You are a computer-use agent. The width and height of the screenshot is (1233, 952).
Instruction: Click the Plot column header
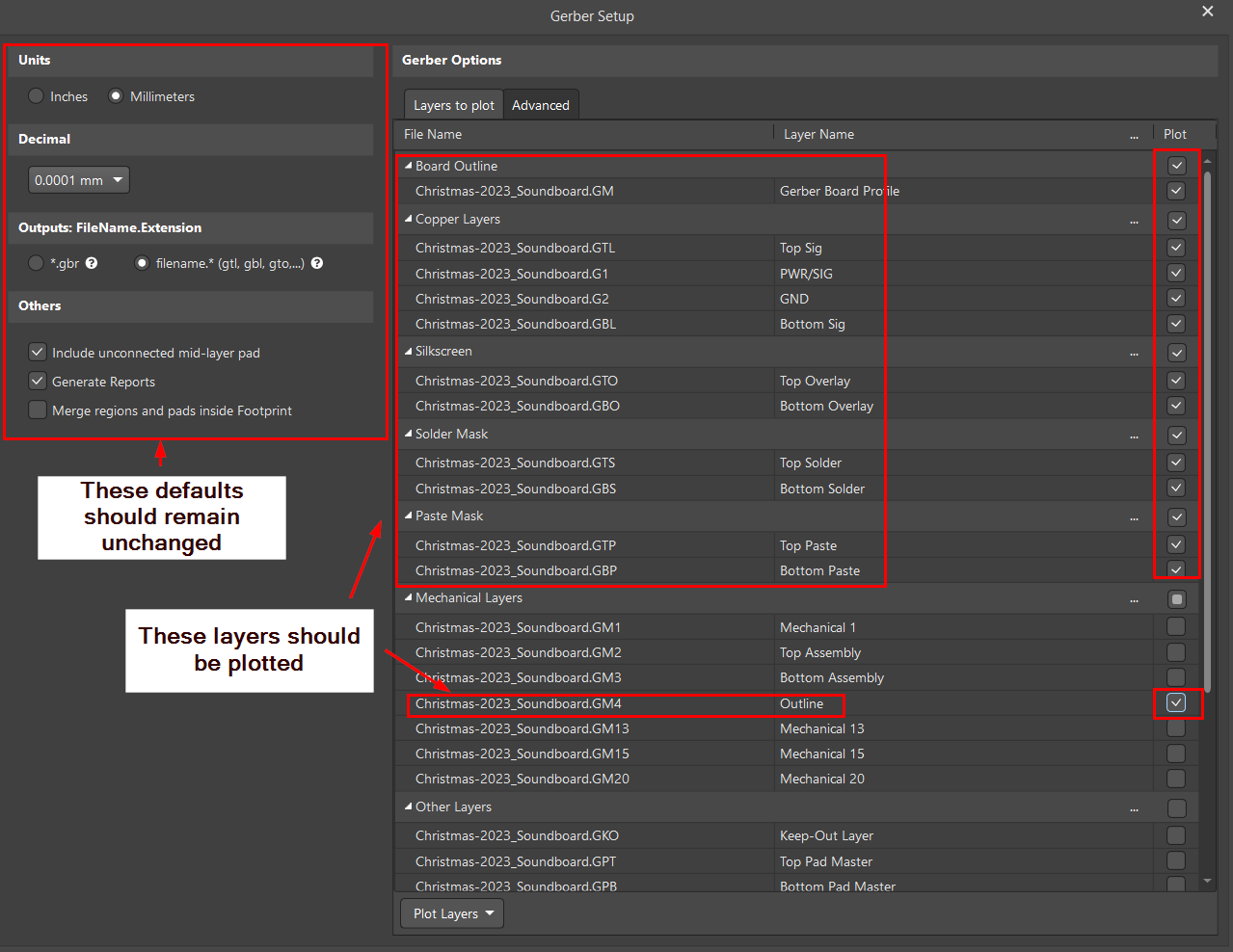point(1175,134)
